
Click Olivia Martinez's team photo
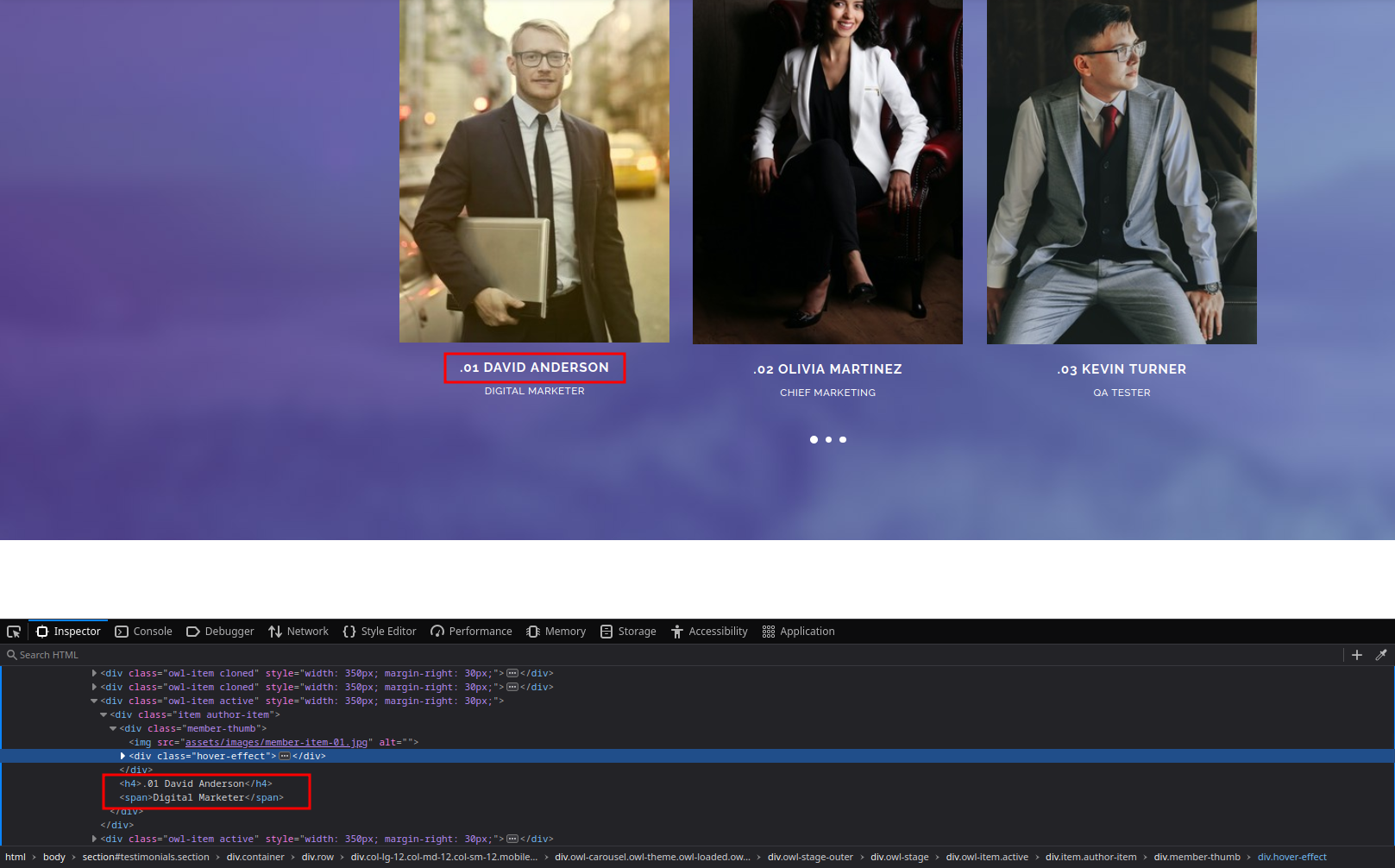[x=827, y=172]
